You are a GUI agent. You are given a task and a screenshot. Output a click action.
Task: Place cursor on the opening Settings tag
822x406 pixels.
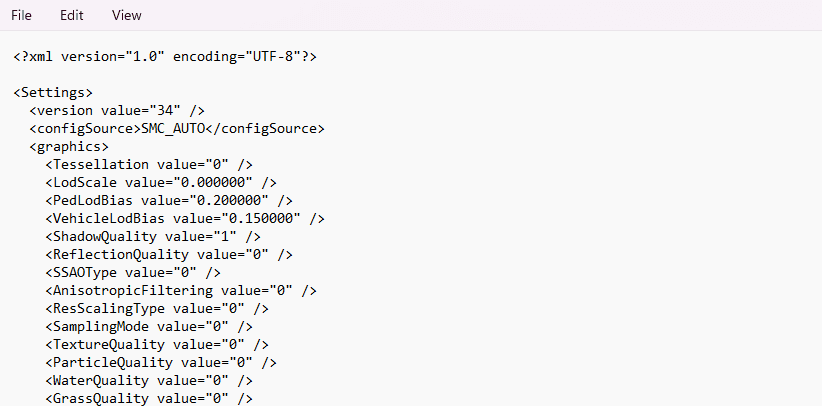click(53, 93)
